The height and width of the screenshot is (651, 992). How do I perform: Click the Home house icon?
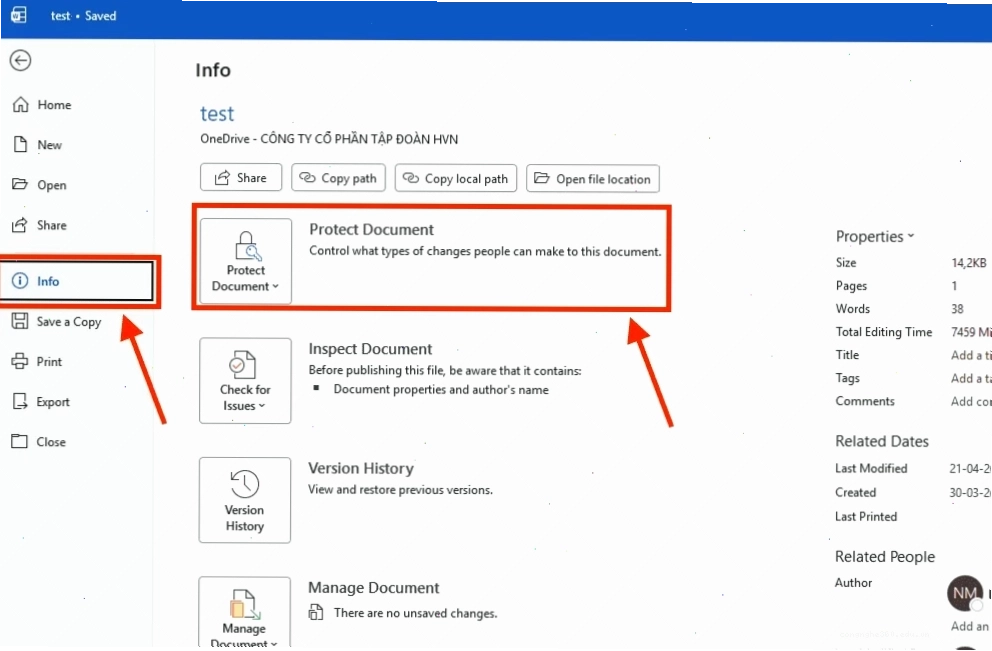point(20,104)
